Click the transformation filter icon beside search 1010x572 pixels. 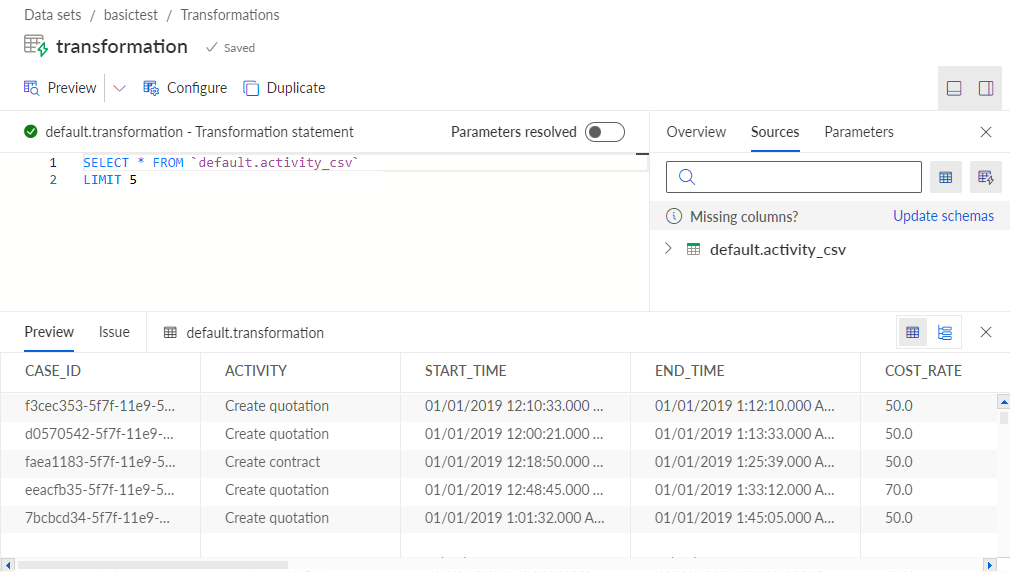click(x=986, y=177)
